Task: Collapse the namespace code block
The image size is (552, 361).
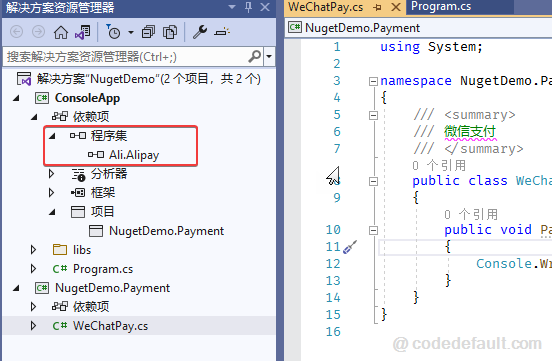Action: point(373,81)
